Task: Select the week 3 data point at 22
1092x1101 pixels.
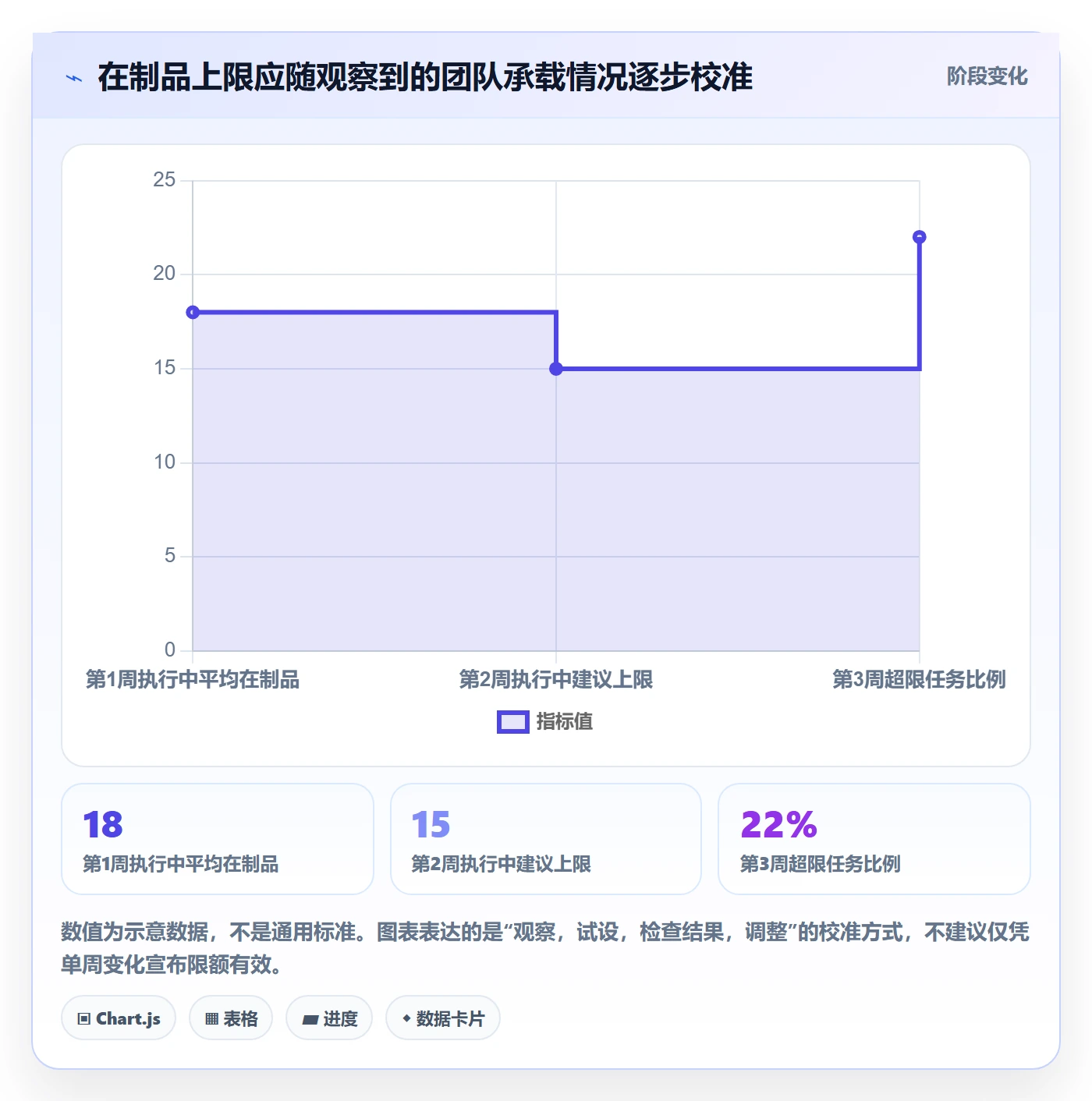Action: click(x=920, y=237)
